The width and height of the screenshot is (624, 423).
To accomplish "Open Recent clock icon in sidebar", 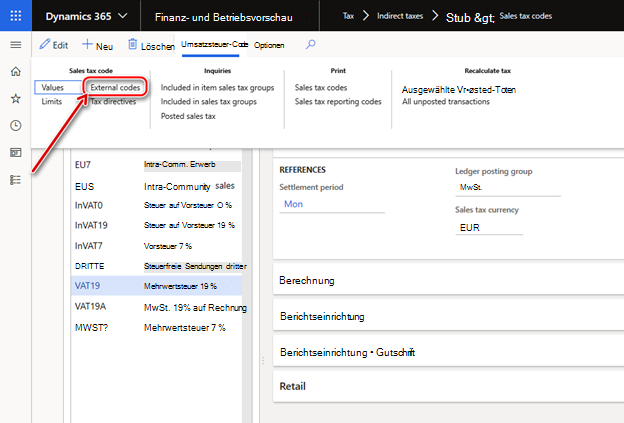I will (16, 126).
